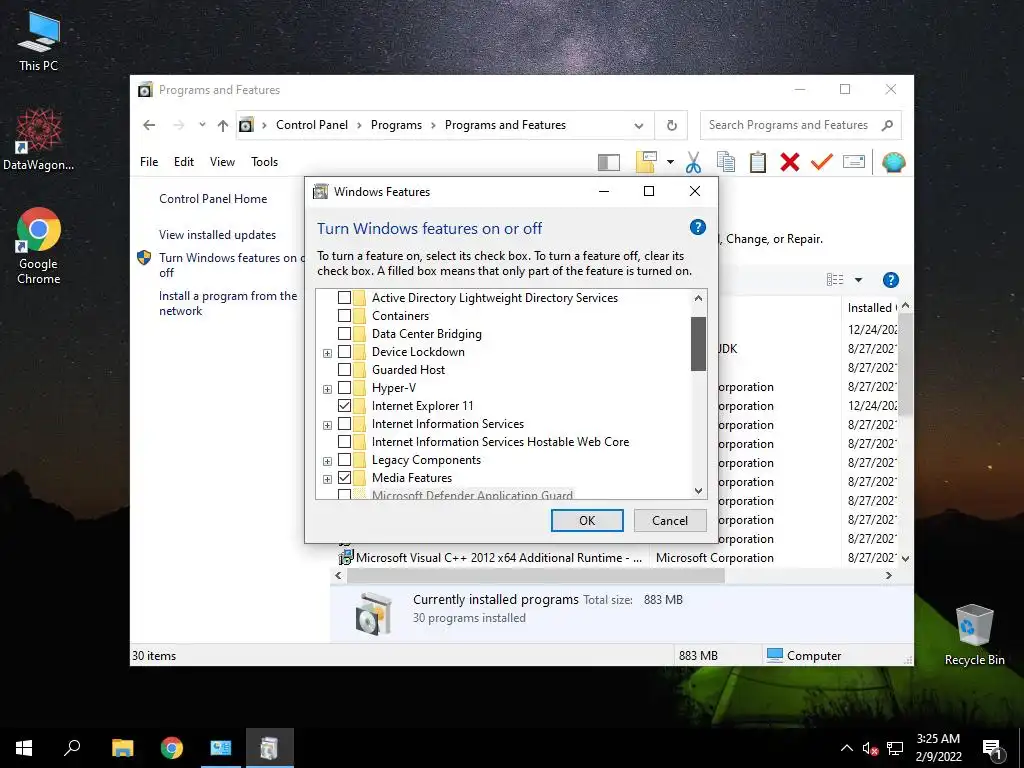Open View installed updates link
Viewport: 1024px width, 768px height.
click(x=217, y=235)
